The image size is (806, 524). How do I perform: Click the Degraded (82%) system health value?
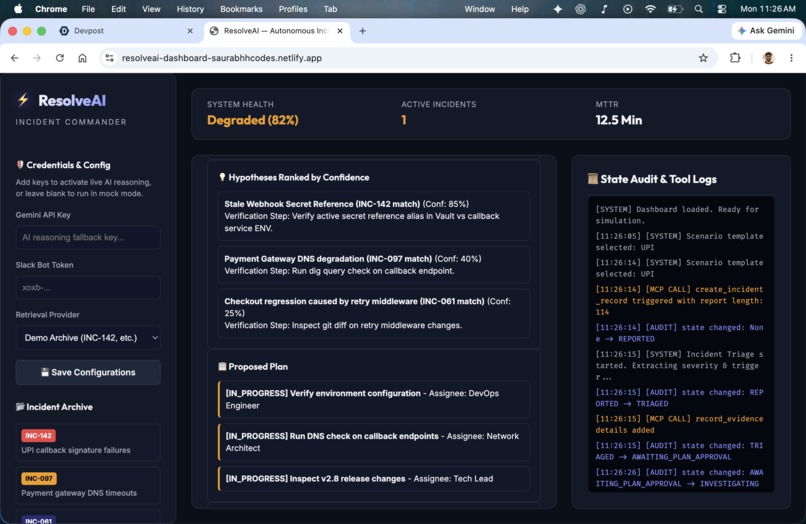click(x=252, y=120)
